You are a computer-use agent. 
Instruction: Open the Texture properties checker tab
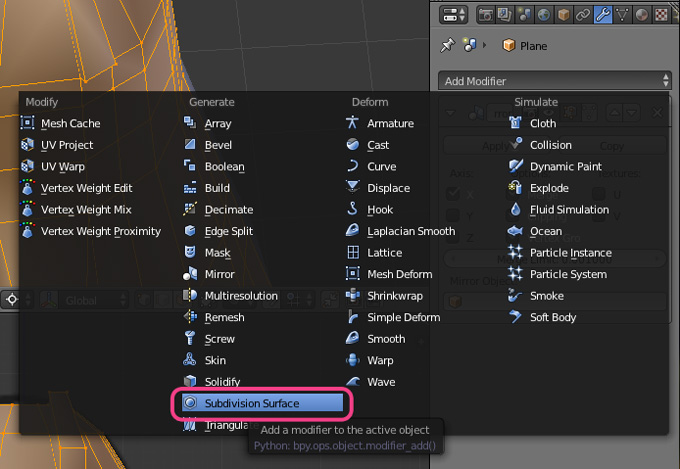point(661,15)
